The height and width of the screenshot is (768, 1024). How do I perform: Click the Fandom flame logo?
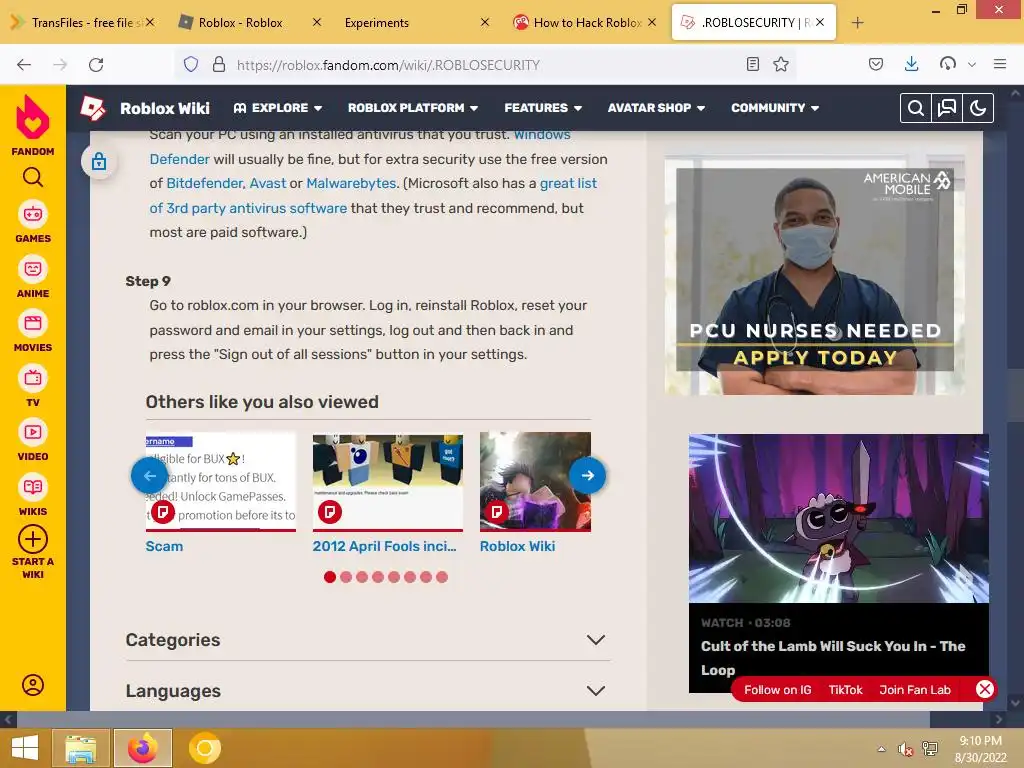point(33,118)
